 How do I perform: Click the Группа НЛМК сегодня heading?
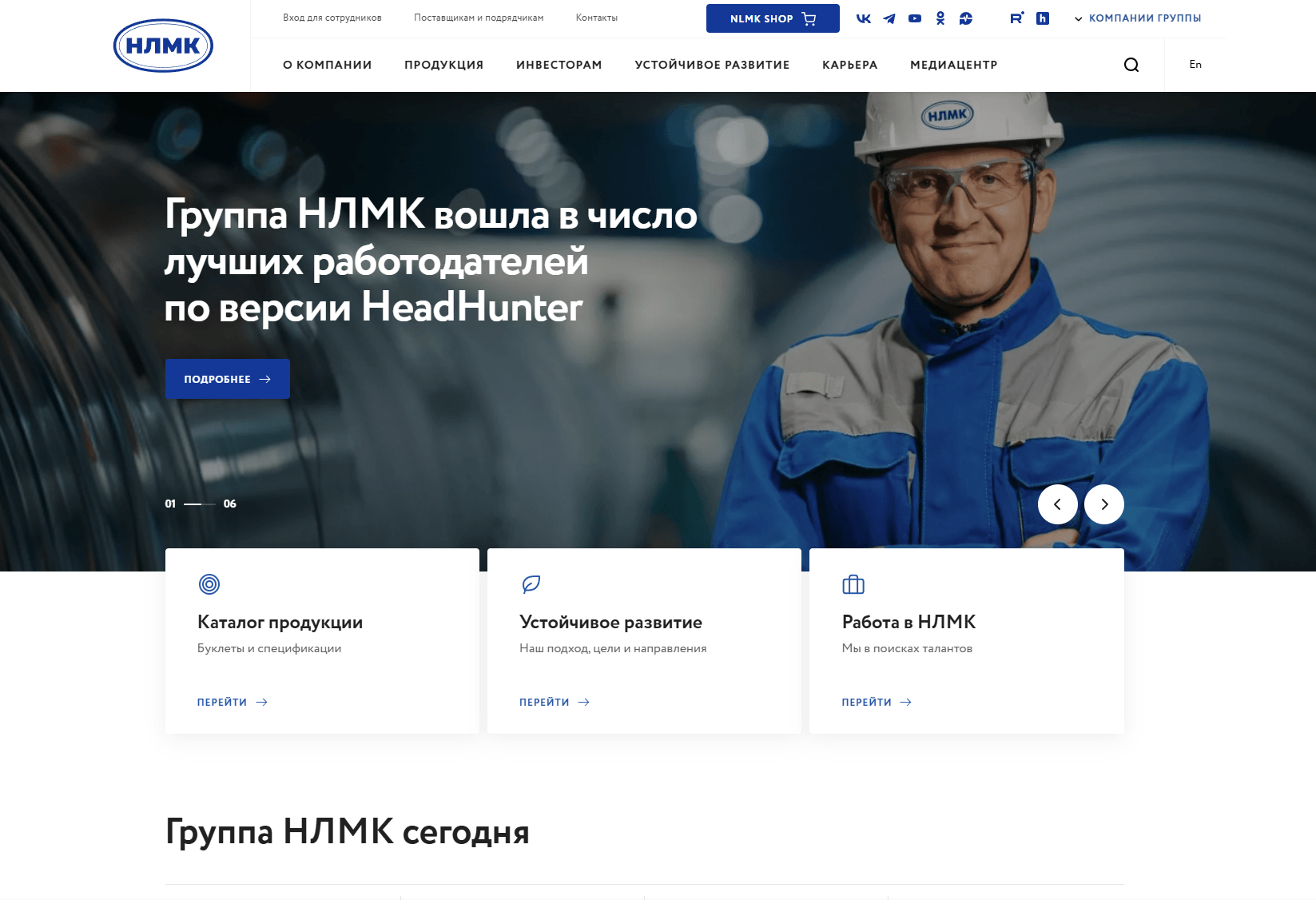348,832
